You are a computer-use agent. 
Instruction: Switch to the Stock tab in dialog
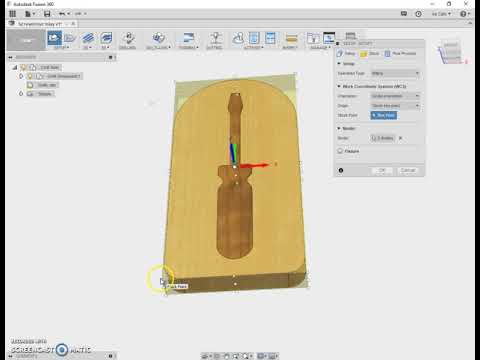coord(370,53)
